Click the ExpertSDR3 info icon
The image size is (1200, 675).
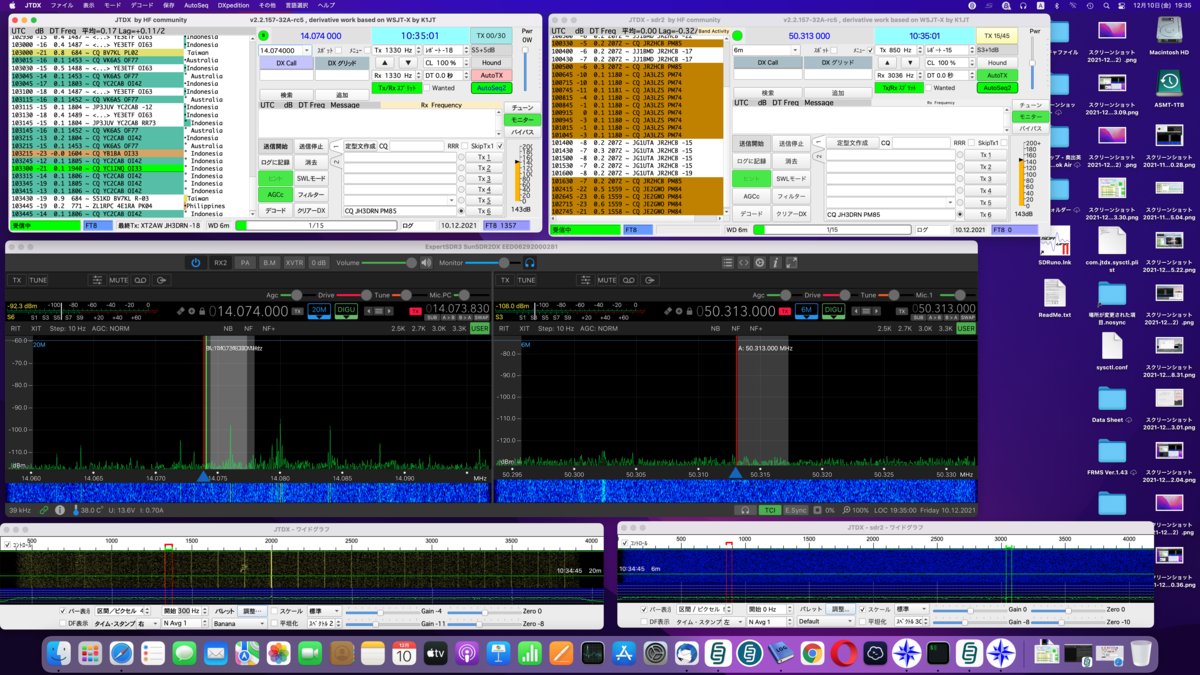(x=775, y=263)
